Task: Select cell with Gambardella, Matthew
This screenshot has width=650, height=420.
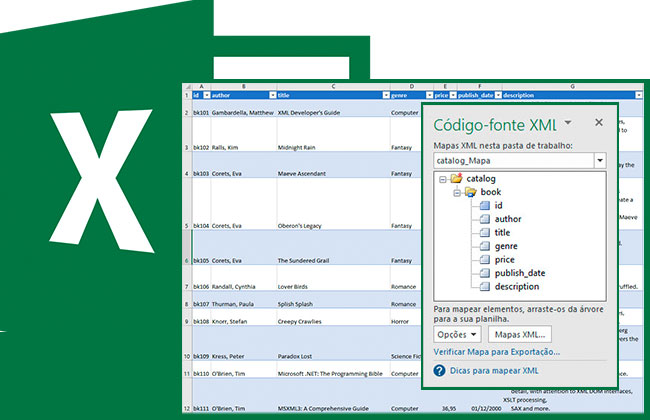Action: tap(243, 108)
